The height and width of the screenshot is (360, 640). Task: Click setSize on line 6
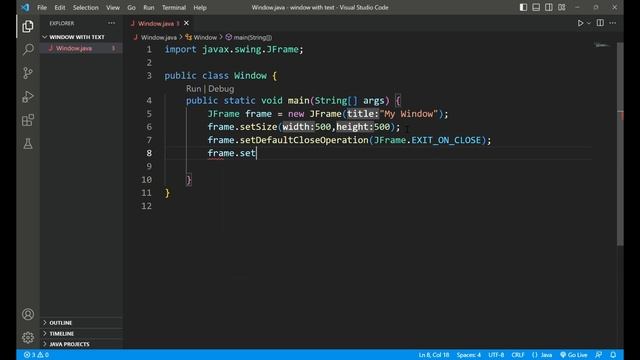pyautogui.click(x=258, y=127)
